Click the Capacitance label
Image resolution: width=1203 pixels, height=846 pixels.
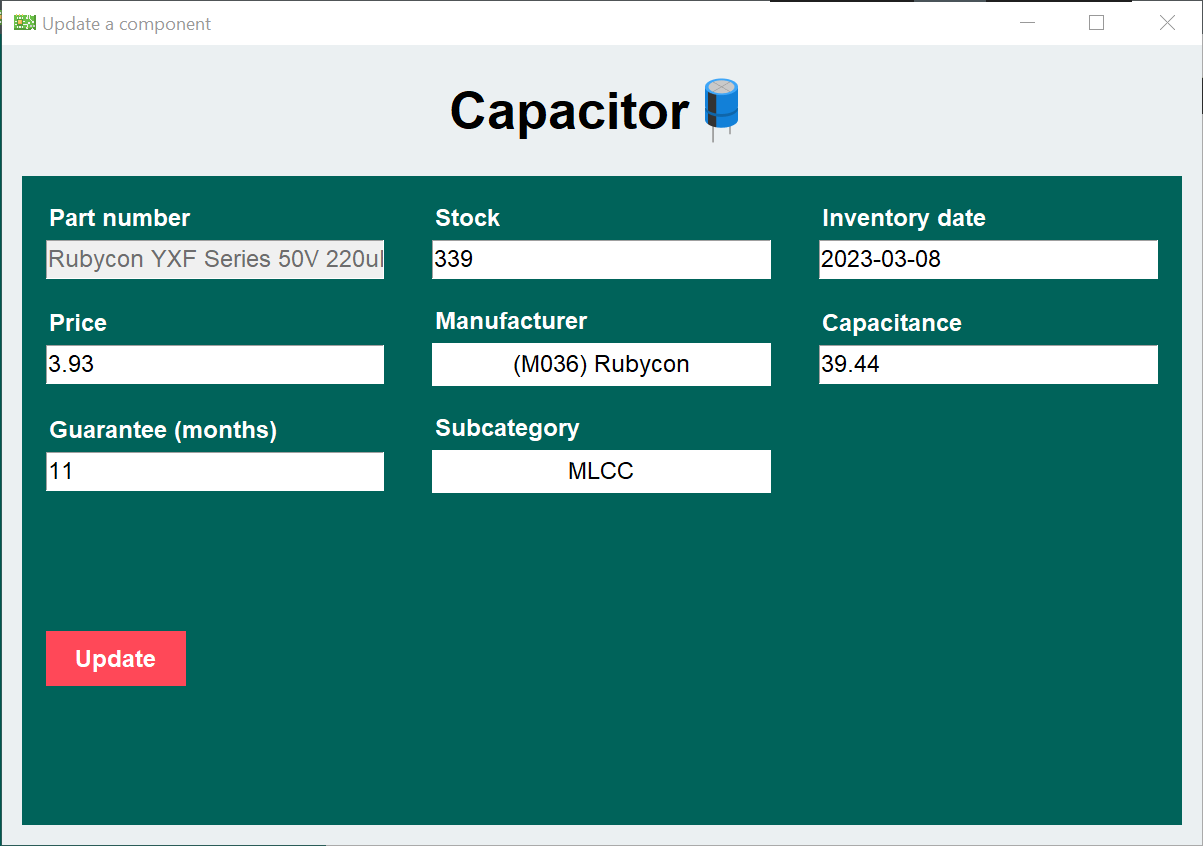tap(892, 323)
